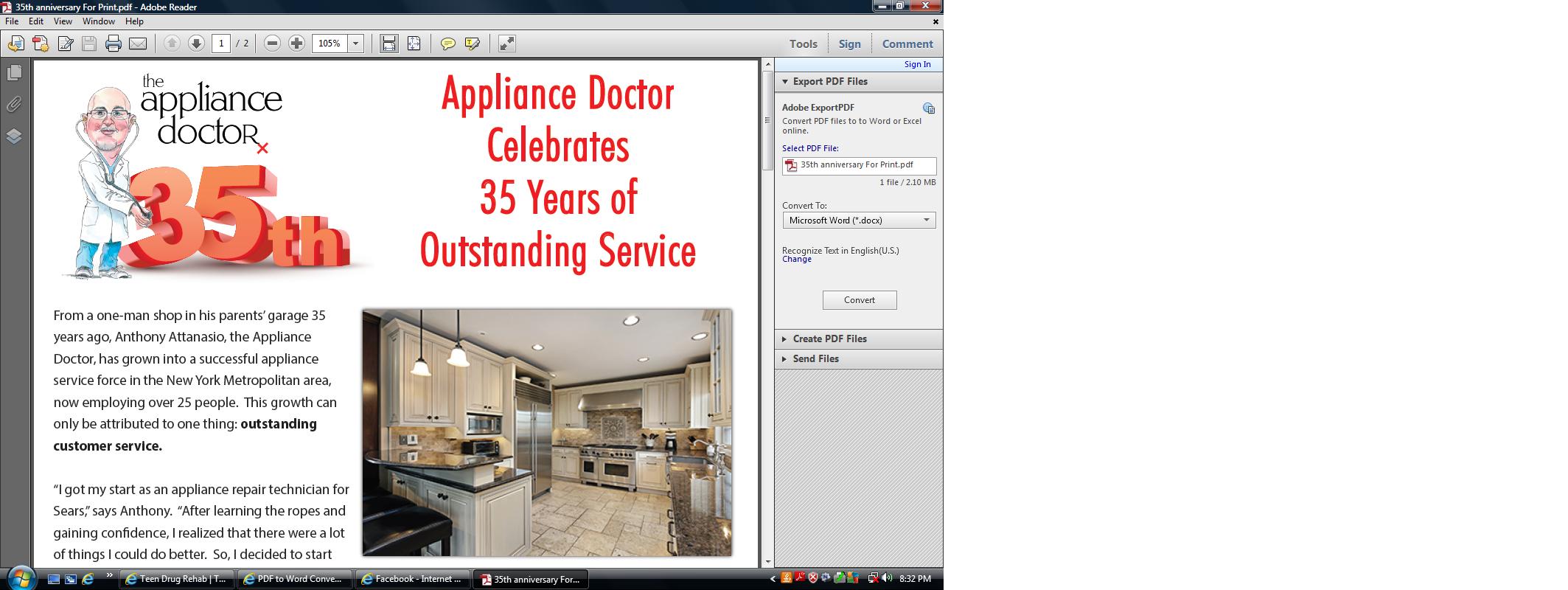Open the Convert To format dropdown
This screenshot has height=590, width=1568.
click(x=859, y=221)
